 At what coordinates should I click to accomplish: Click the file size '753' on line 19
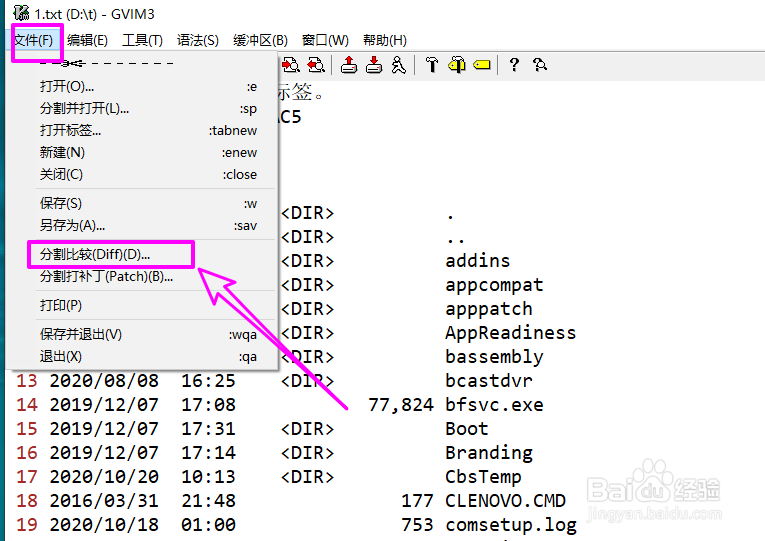[x=418, y=524]
